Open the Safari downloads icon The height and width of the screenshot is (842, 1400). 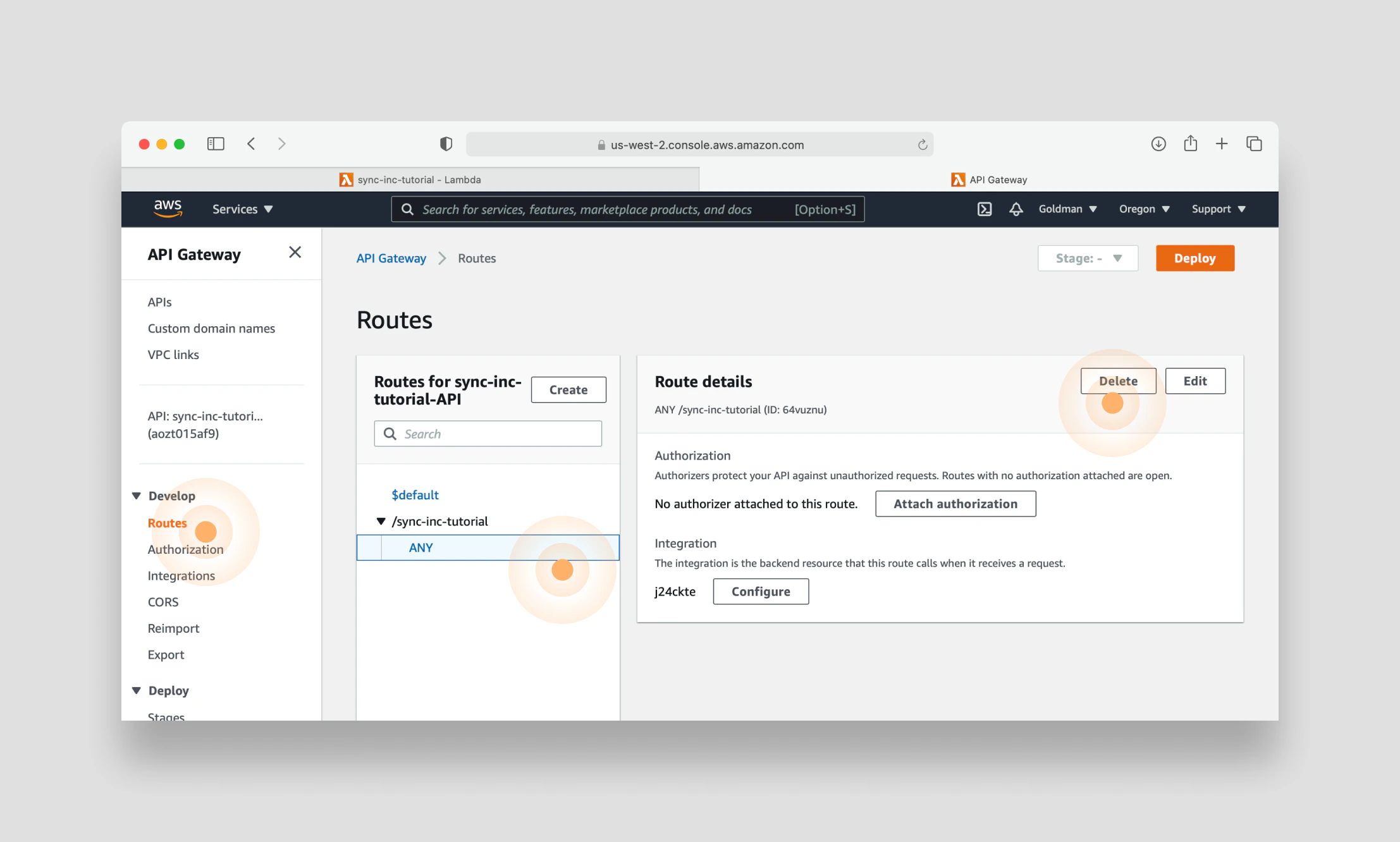(x=1158, y=144)
